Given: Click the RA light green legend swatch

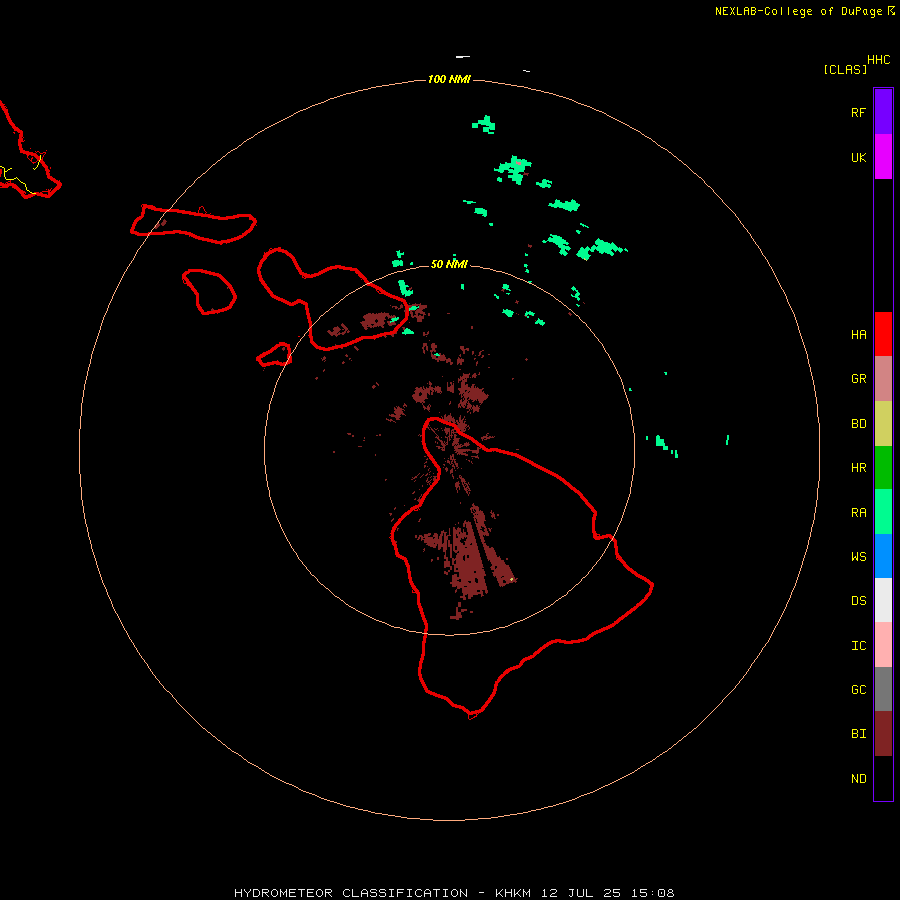Looking at the screenshot, I should (x=883, y=512).
